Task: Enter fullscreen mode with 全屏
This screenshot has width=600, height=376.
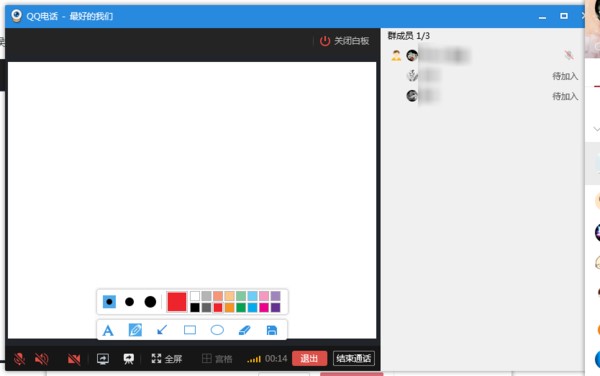Action: click(166, 359)
